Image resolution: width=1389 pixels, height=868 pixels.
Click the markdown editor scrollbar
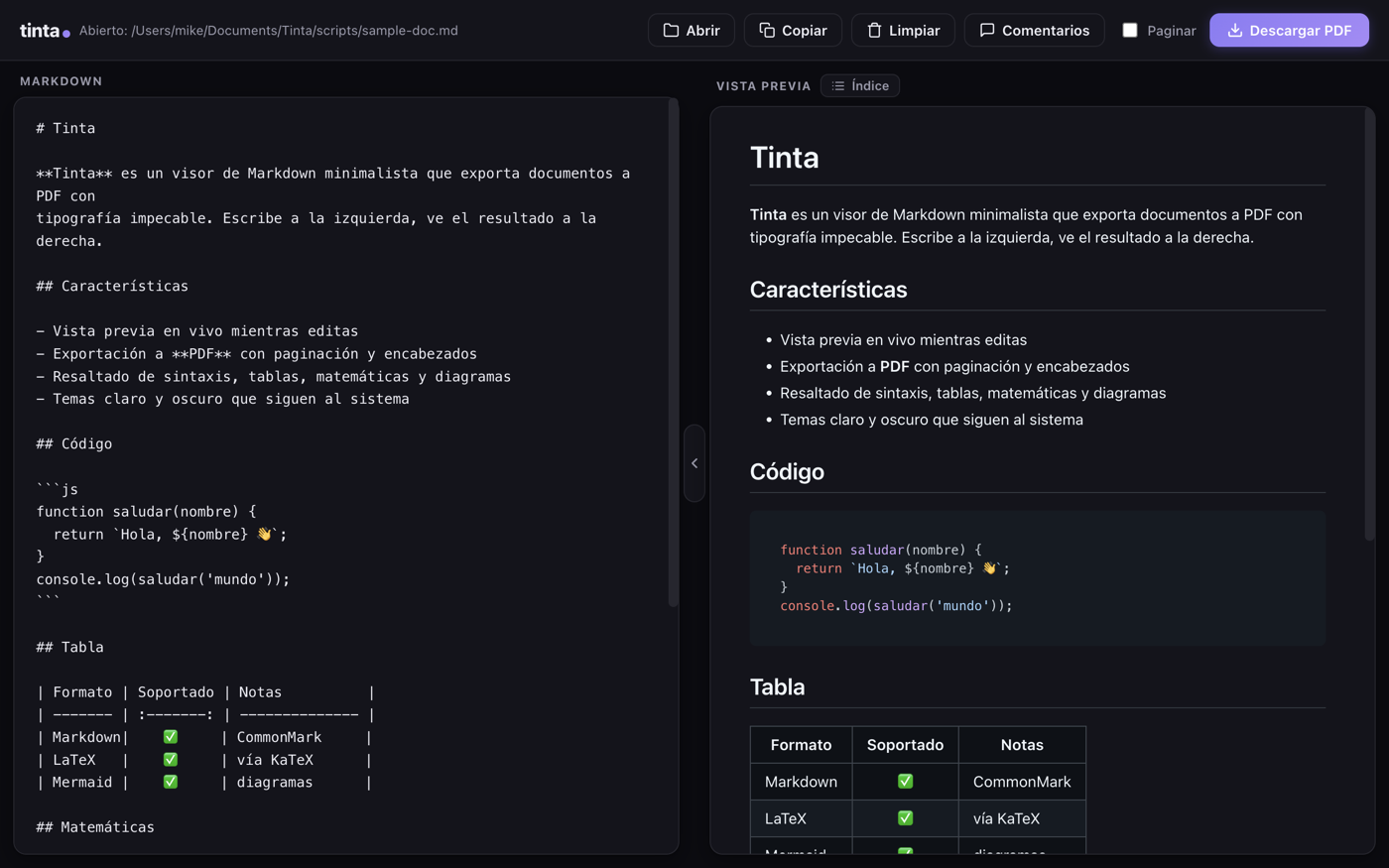pos(674,353)
